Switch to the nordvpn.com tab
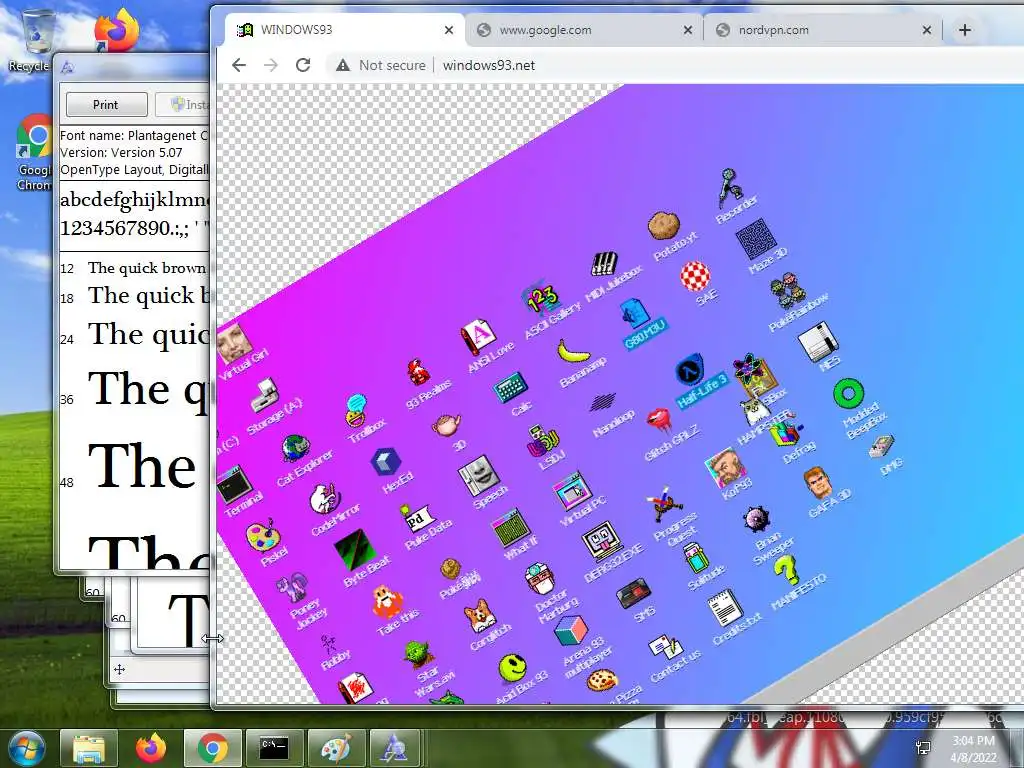The image size is (1024, 768). pos(824,30)
